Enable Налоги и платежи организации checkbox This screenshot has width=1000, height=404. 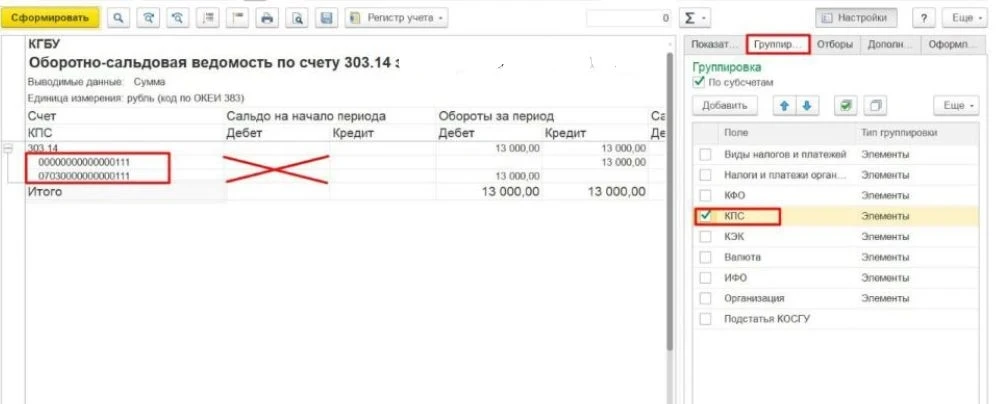pyautogui.click(x=705, y=175)
